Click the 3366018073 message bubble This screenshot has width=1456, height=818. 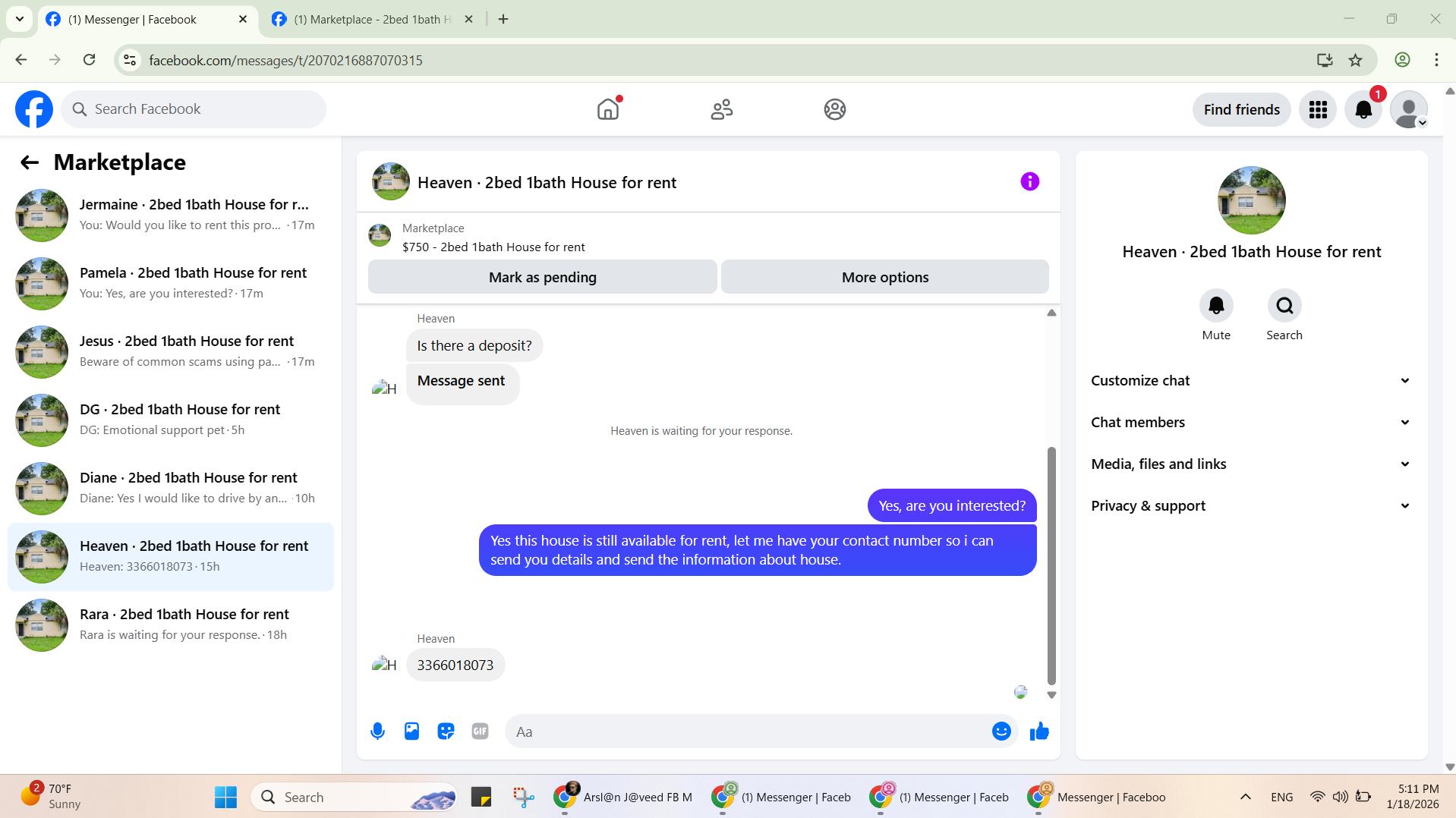pyautogui.click(x=455, y=665)
